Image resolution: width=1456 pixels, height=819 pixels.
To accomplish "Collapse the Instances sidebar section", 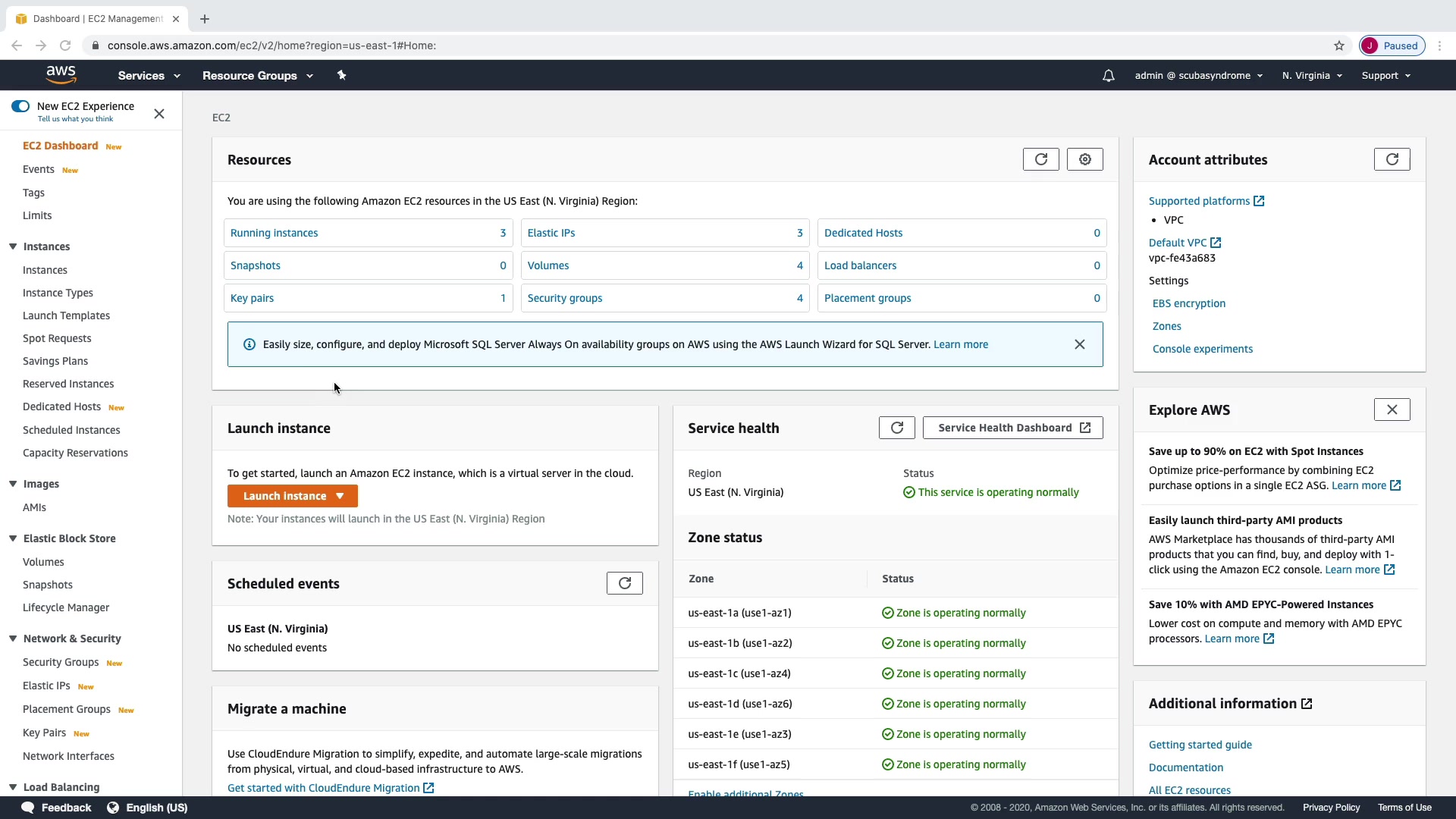I will click(x=13, y=246).
